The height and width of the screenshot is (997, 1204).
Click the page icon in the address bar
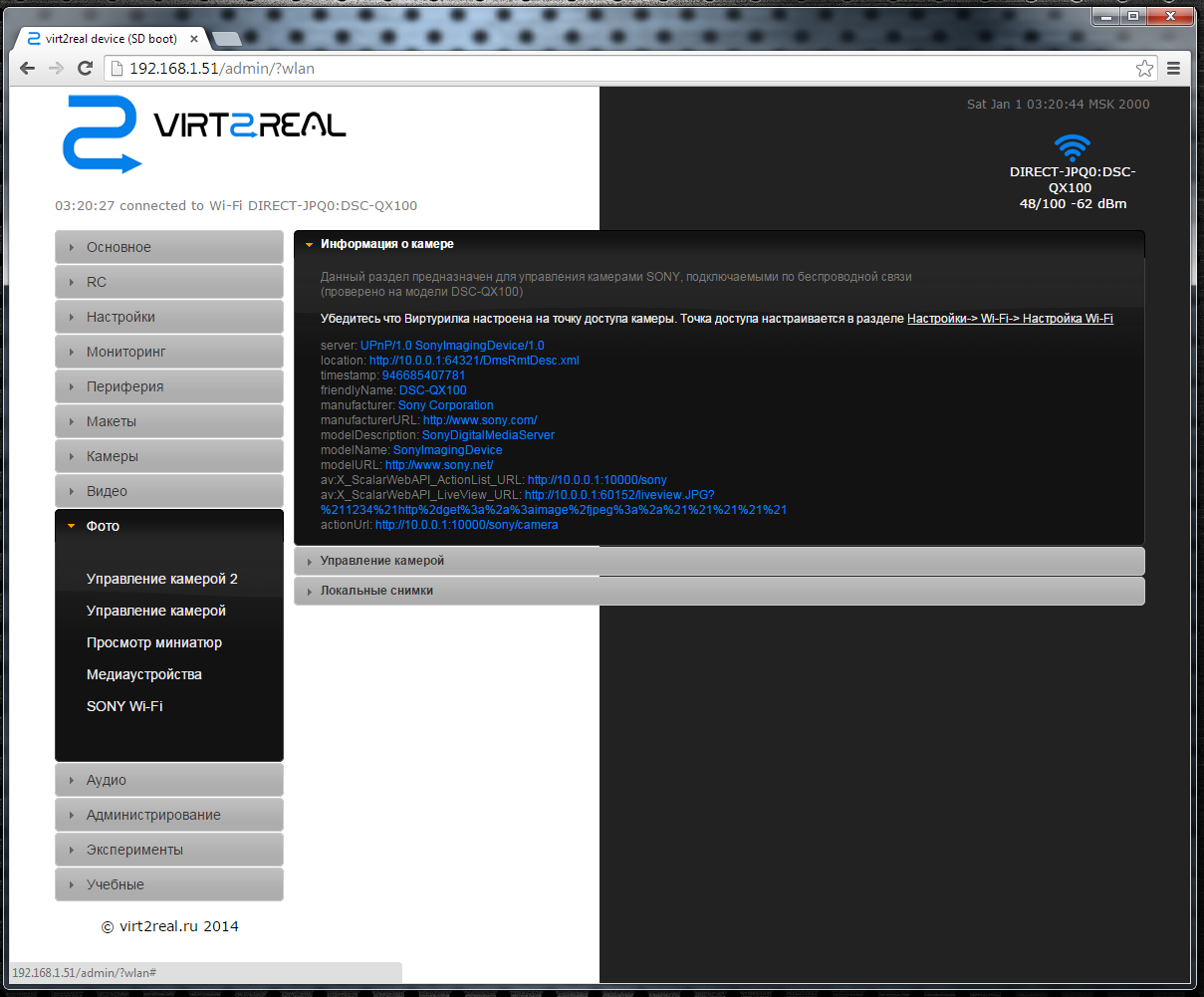(x=117, y=69)
